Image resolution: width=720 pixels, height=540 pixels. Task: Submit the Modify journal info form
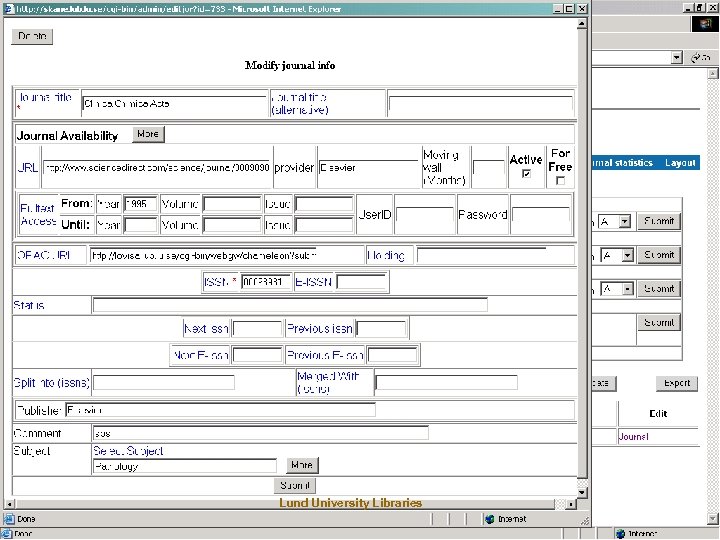coord(295,485)
